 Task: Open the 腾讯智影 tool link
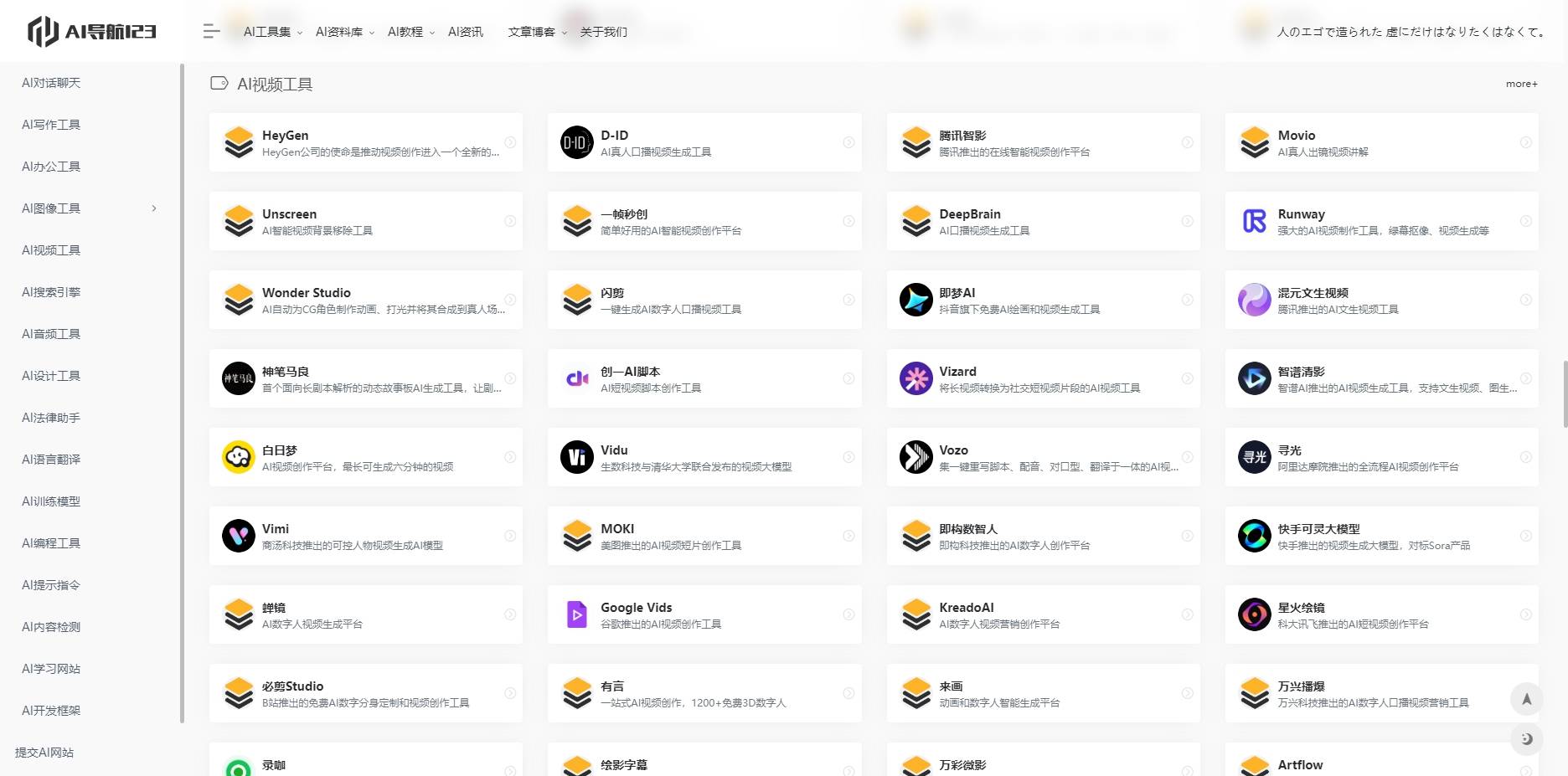[1043, 142]
